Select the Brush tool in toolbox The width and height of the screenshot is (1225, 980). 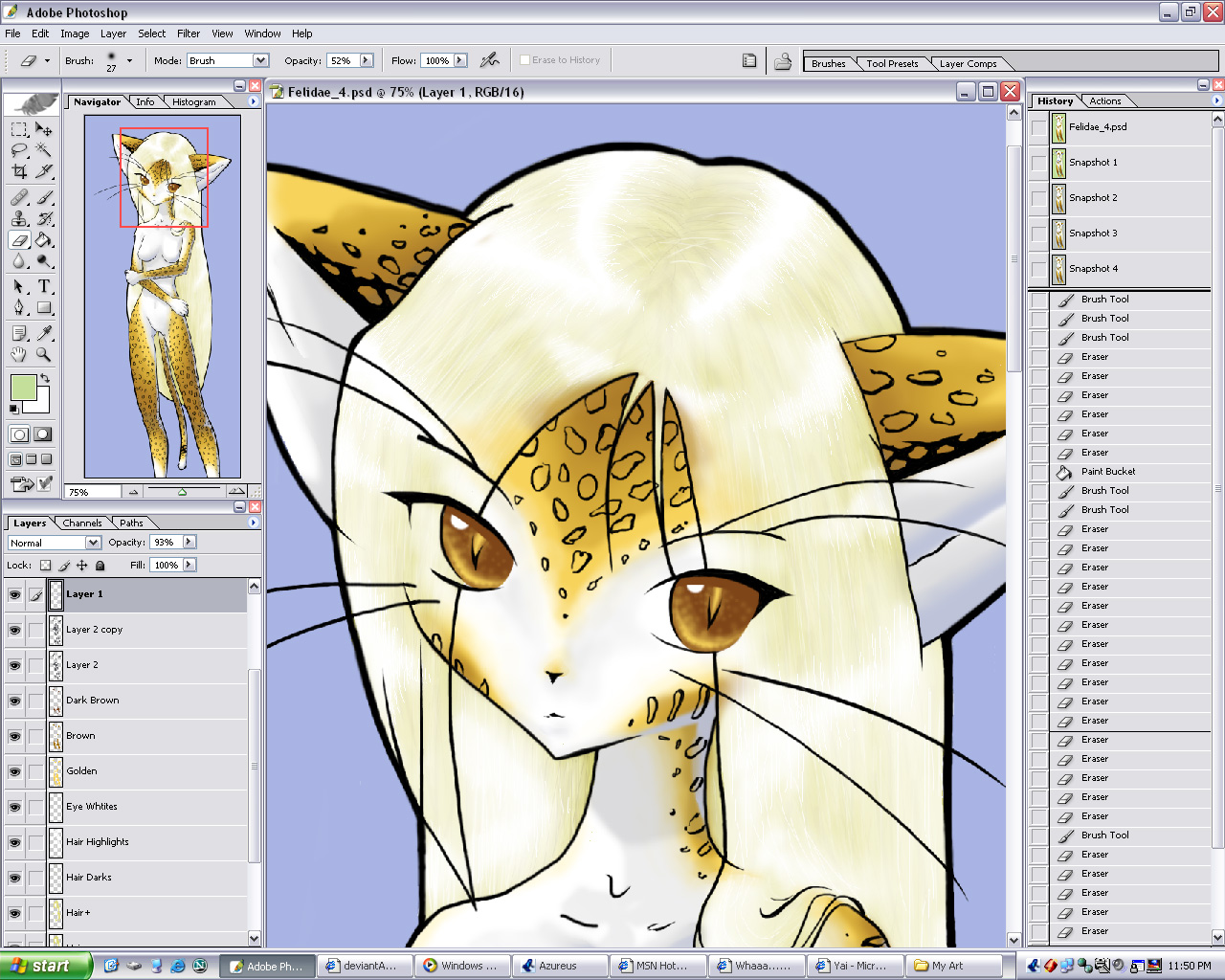point(44,197)
